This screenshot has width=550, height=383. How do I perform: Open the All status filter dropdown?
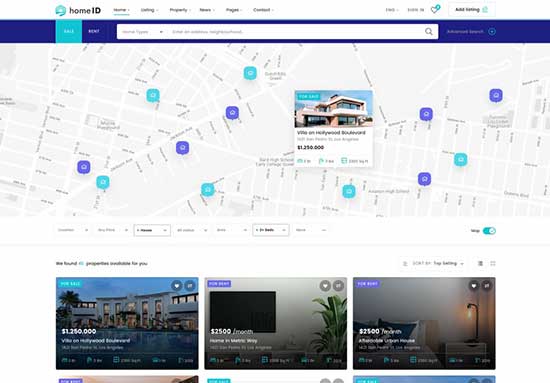coord(192,230)
